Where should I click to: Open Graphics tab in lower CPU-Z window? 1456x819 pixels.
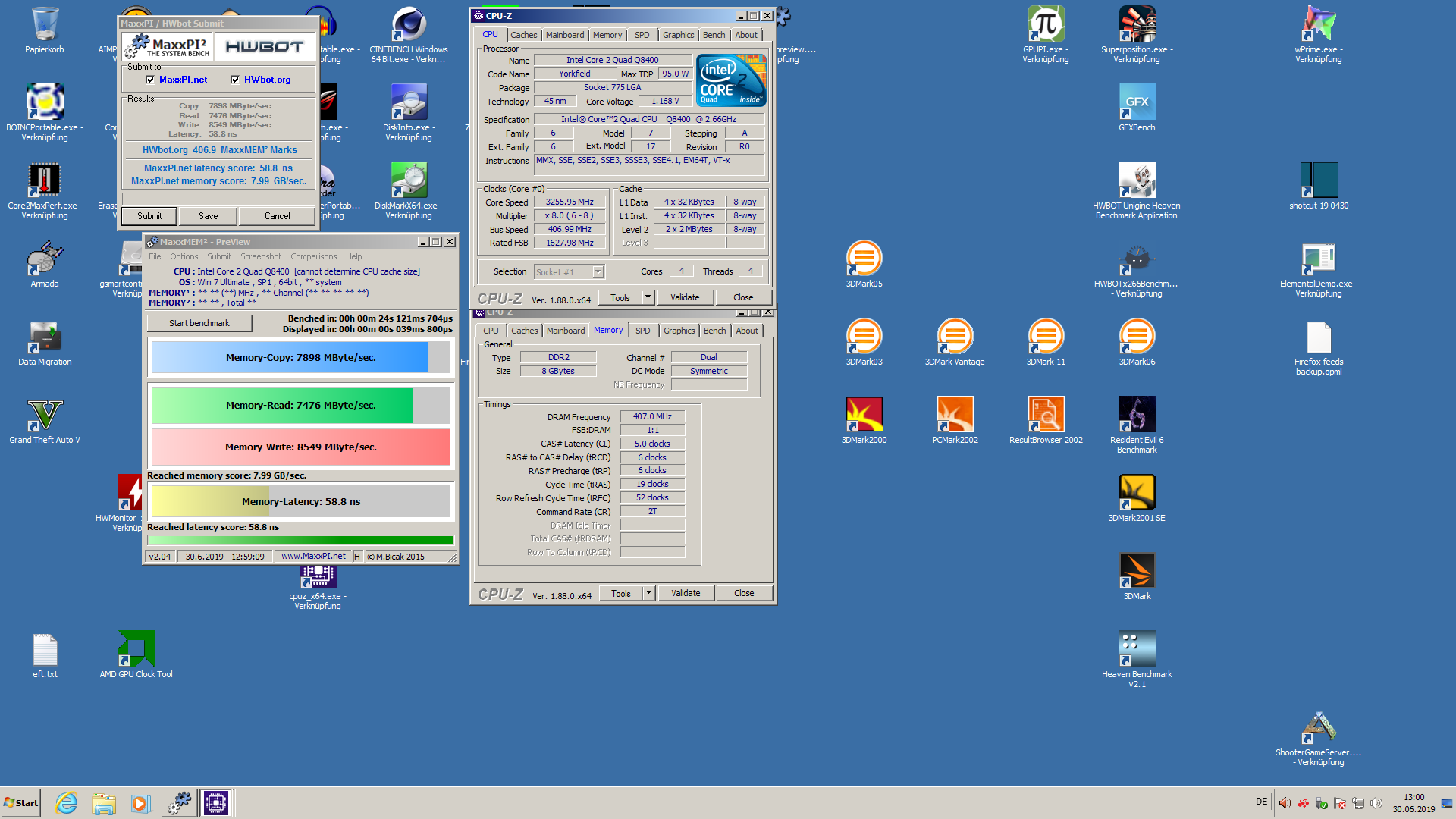pyautogui.click(x=679, y=331)
